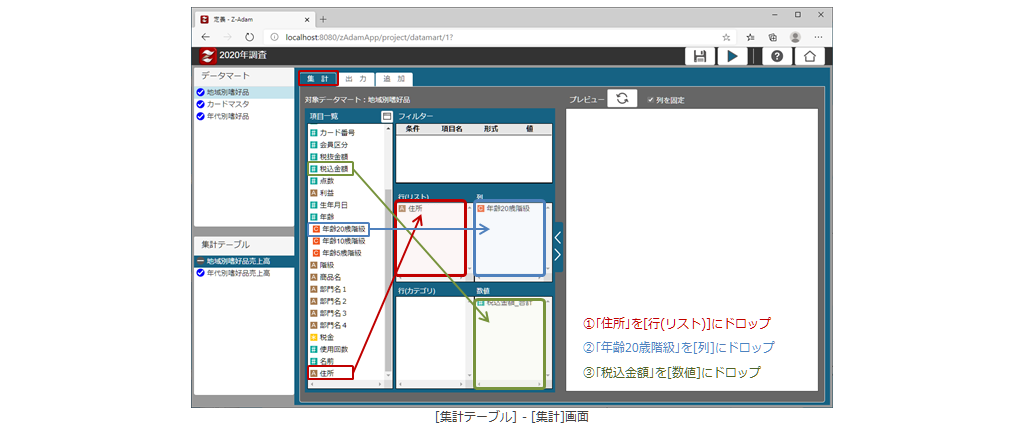
Task: Open browser favorites list icon
Action: 750,37
